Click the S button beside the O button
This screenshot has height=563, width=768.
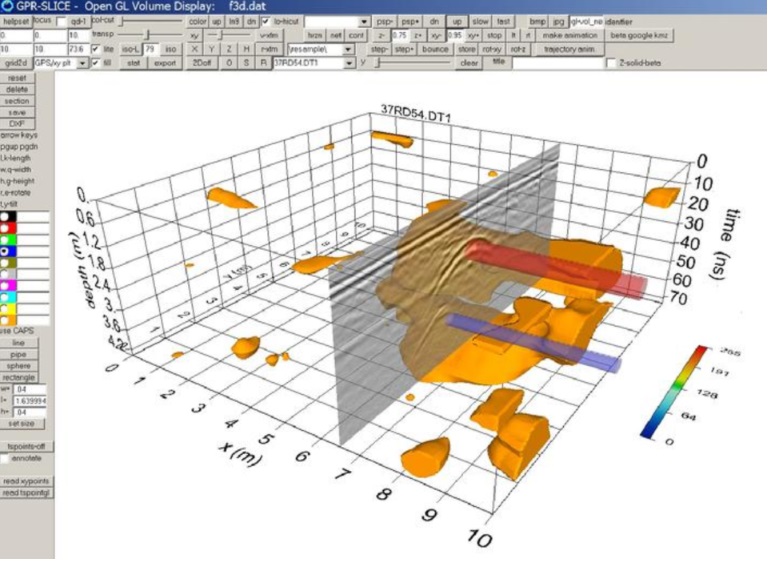tap(246, 63)
